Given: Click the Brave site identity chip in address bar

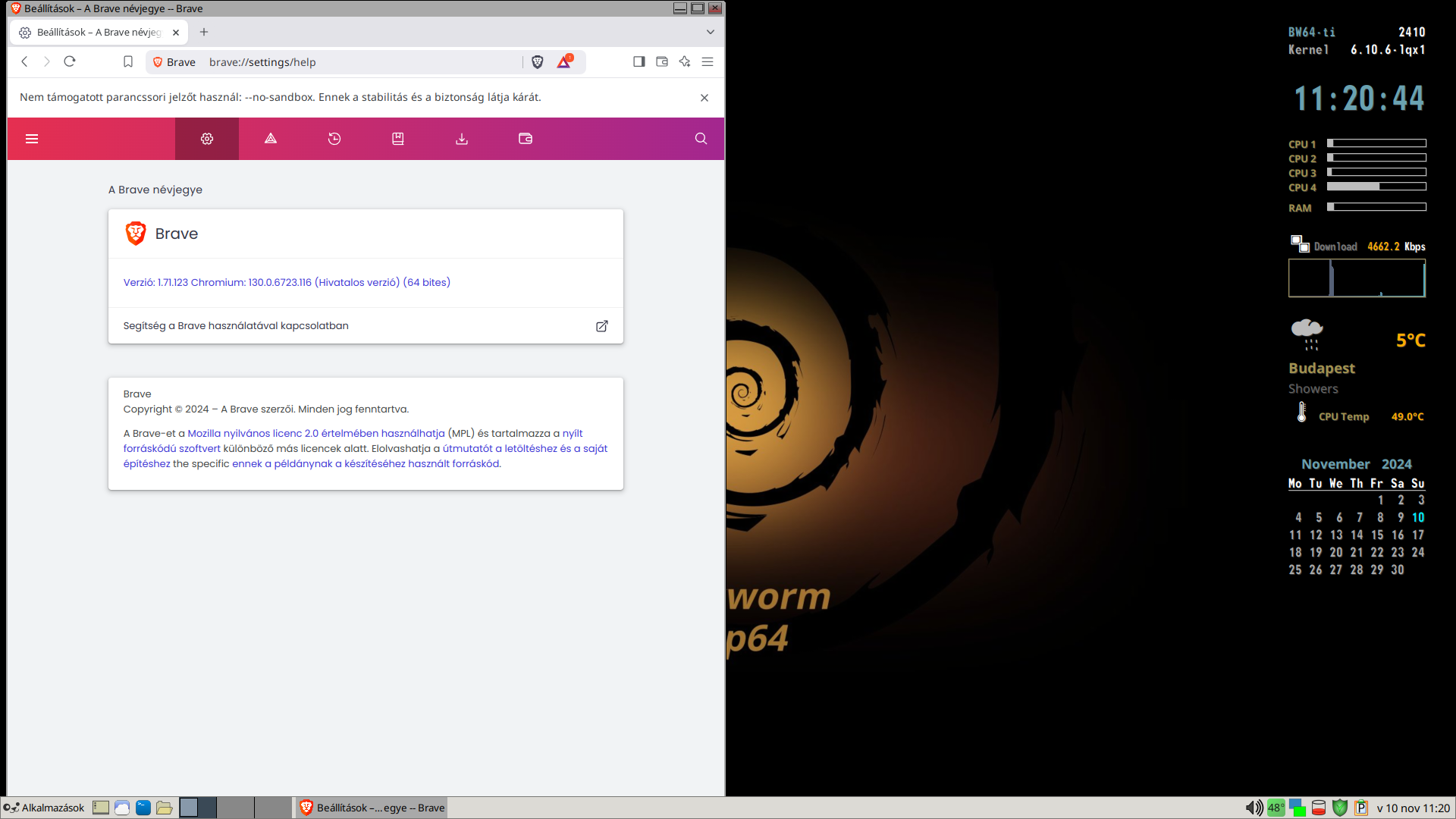Looking at the screenshot, I should click(174, 62).
